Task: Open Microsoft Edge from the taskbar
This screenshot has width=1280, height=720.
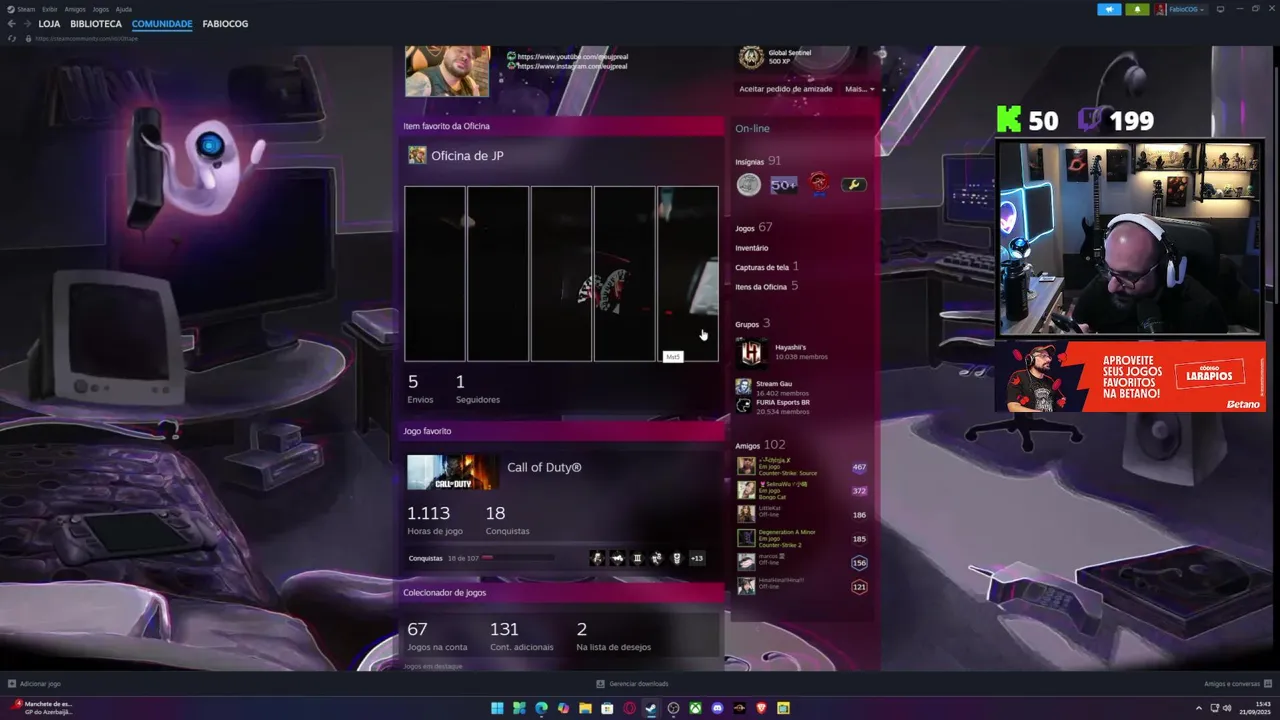Action: click(541, 708)
